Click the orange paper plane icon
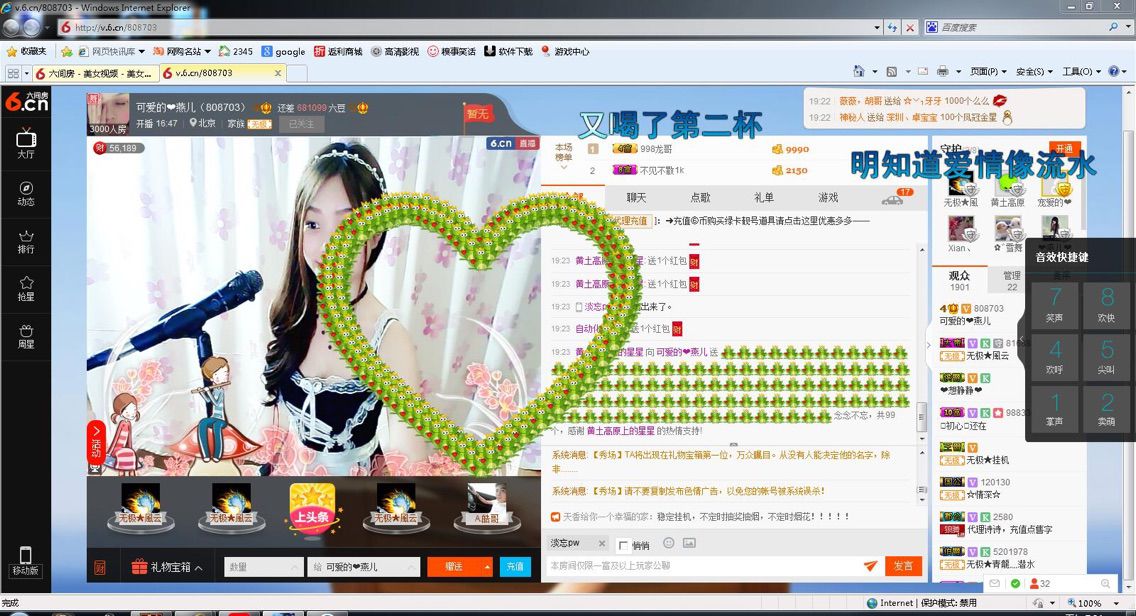Viewport: 1136px width, 616px height. [870, 566]
